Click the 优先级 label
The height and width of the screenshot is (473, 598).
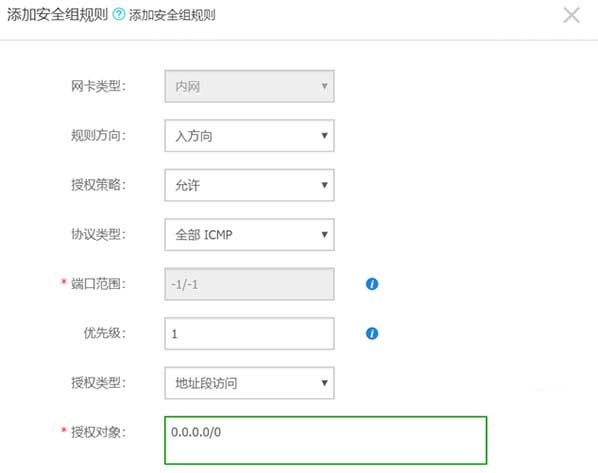[104, 333]
